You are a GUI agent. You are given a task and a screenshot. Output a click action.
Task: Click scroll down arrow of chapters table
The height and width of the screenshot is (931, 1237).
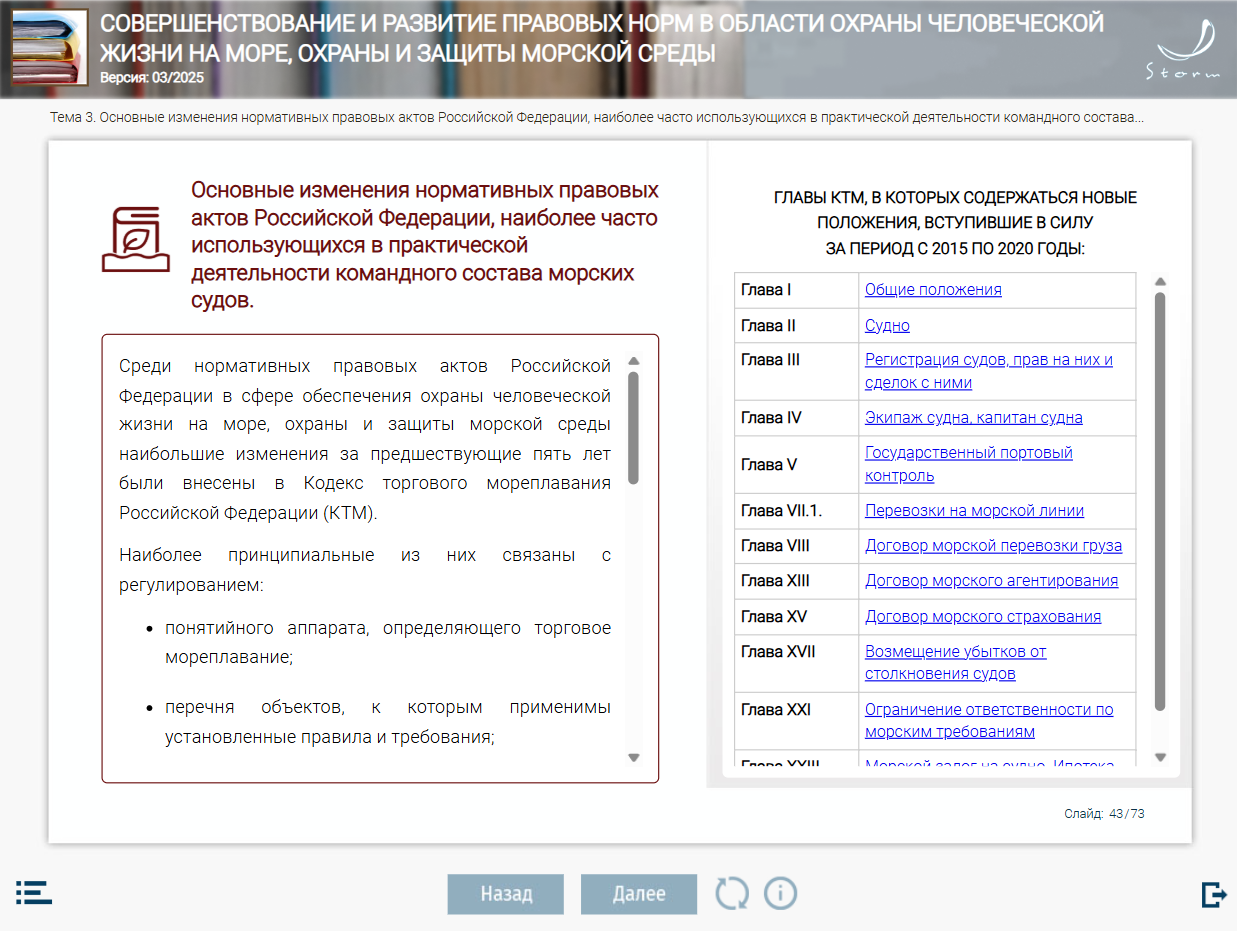coord(1160,758)
